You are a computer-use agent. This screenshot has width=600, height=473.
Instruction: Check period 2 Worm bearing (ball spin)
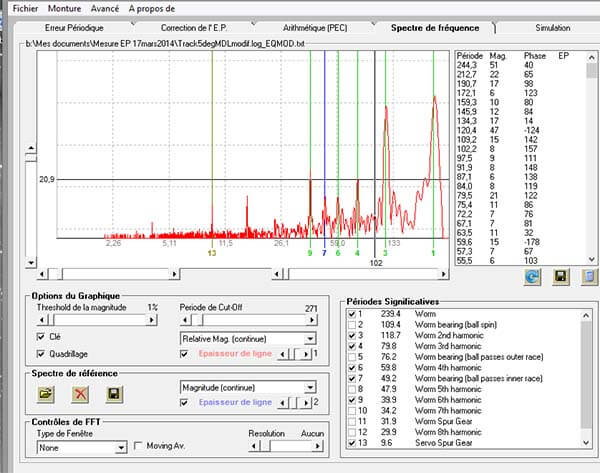click(x=352, y=325)
